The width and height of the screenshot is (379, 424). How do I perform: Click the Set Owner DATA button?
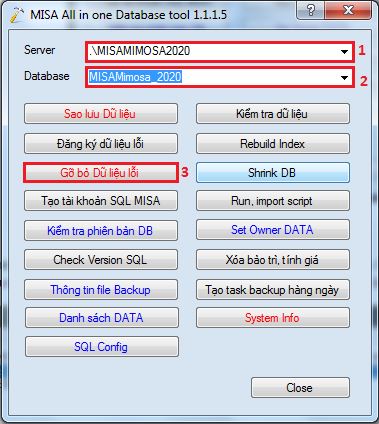[273, 230]
